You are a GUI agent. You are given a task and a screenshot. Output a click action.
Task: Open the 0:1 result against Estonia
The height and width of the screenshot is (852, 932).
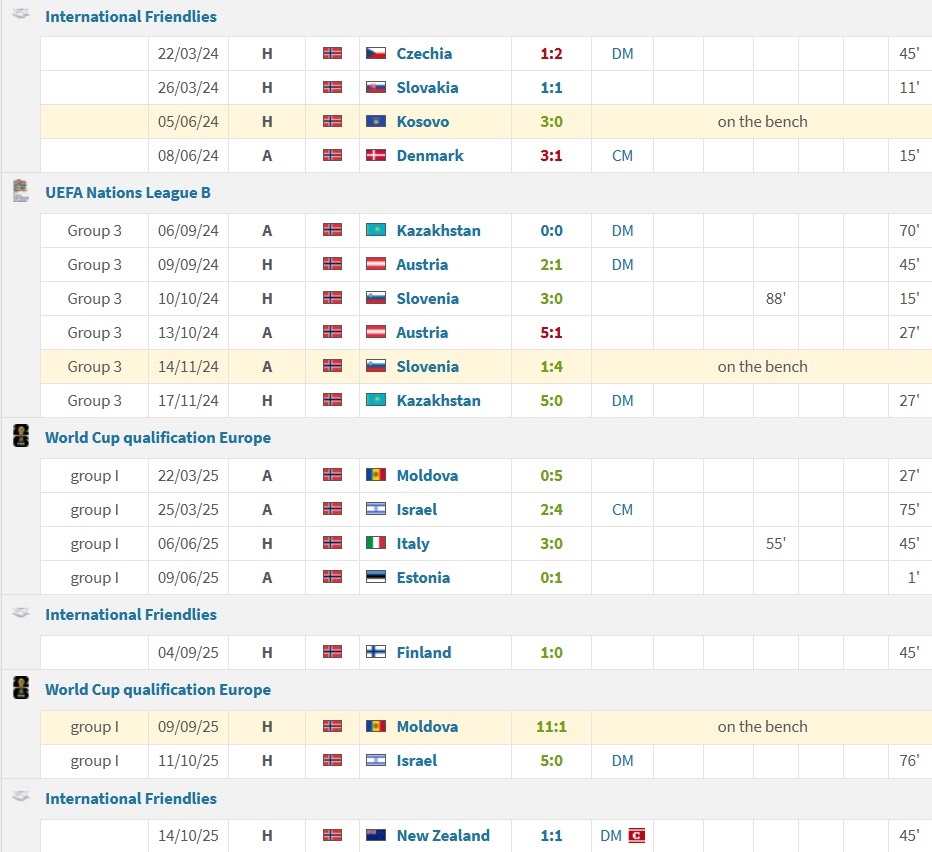(x=551, y=577)
